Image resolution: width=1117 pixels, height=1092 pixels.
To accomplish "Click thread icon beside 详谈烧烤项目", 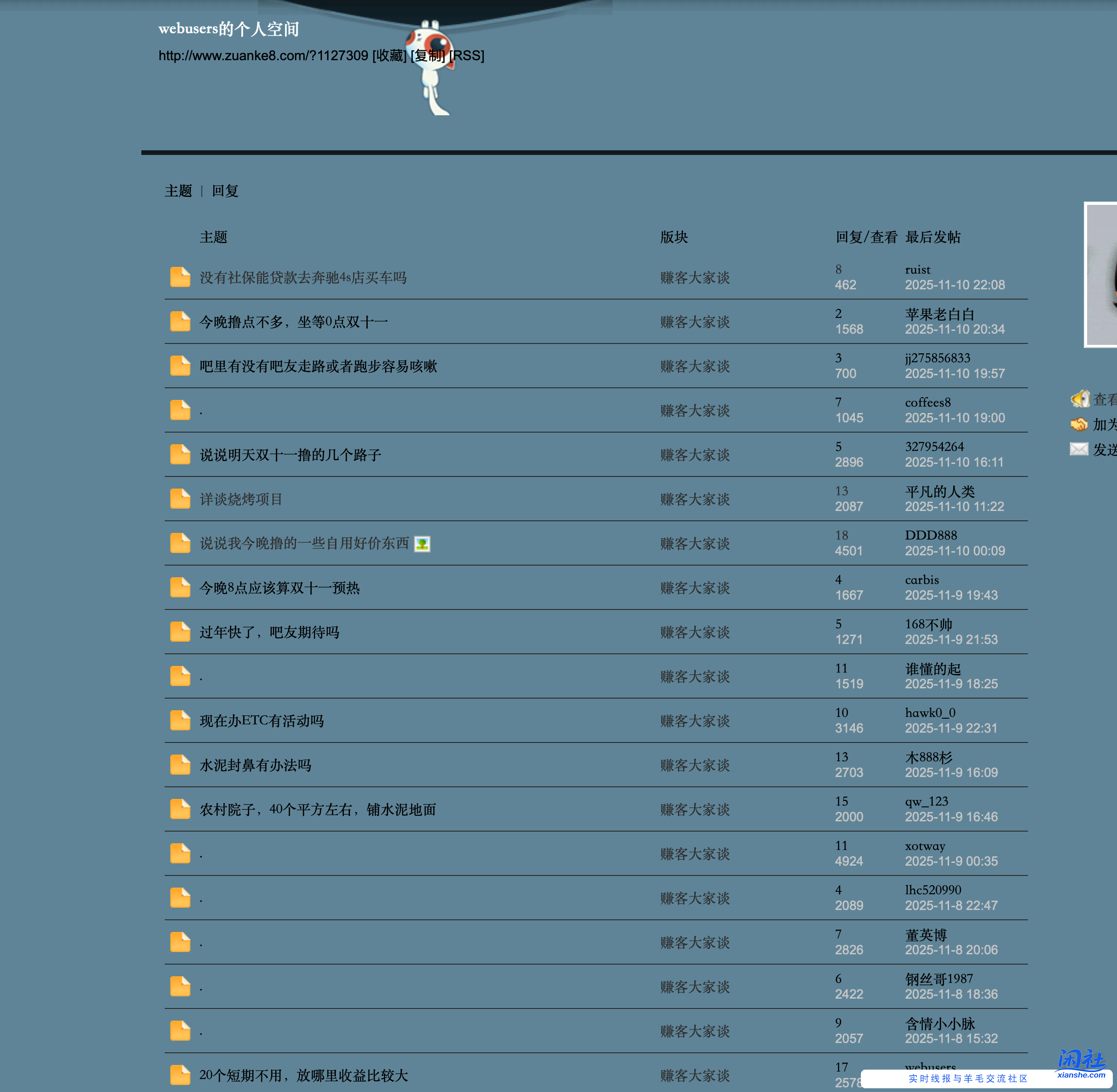I will (180, 498).
